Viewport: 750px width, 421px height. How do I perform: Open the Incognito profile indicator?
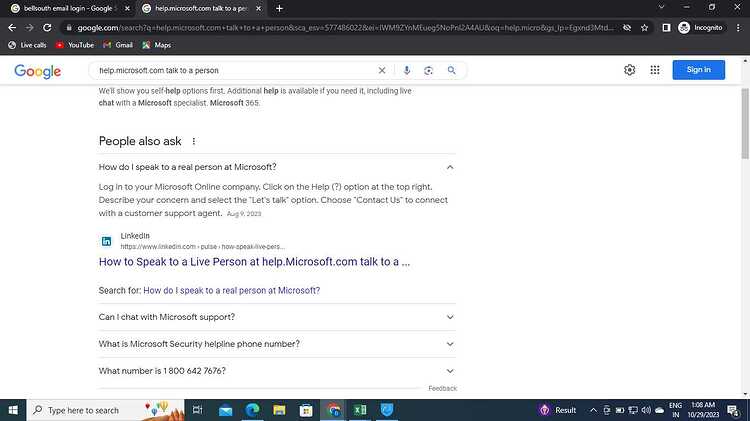[x=701, y=28]
